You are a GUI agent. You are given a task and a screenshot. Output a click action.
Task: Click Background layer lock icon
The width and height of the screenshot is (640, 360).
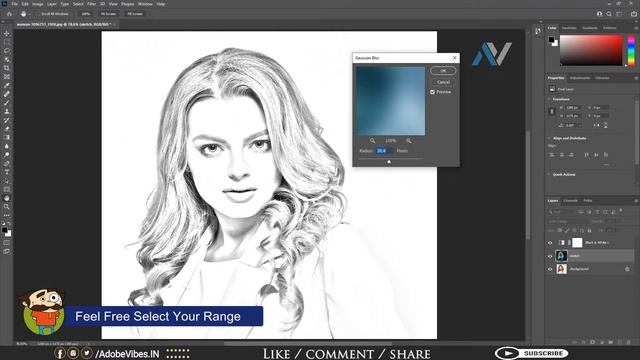tap(627, 269)
